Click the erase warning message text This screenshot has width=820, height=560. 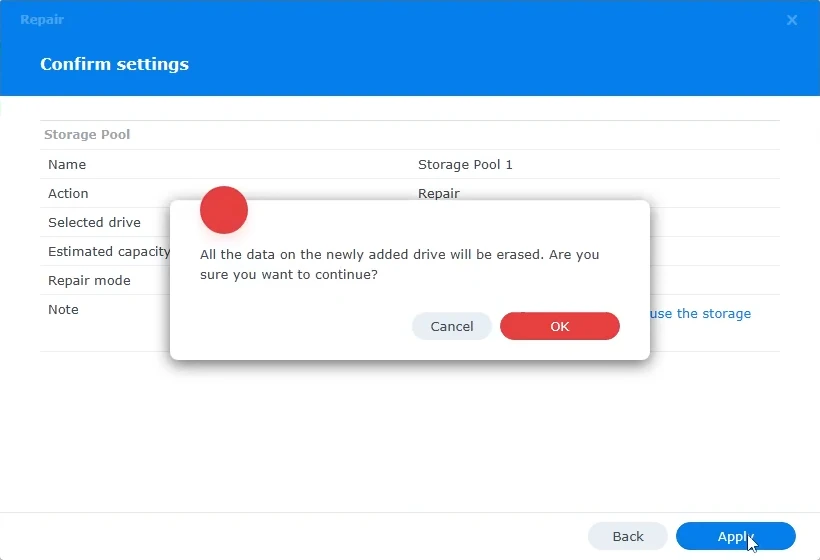[x=400, y=265]
